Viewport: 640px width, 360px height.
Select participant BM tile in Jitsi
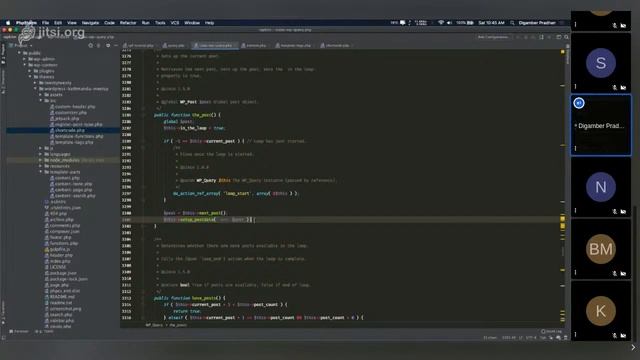[601, 249]
